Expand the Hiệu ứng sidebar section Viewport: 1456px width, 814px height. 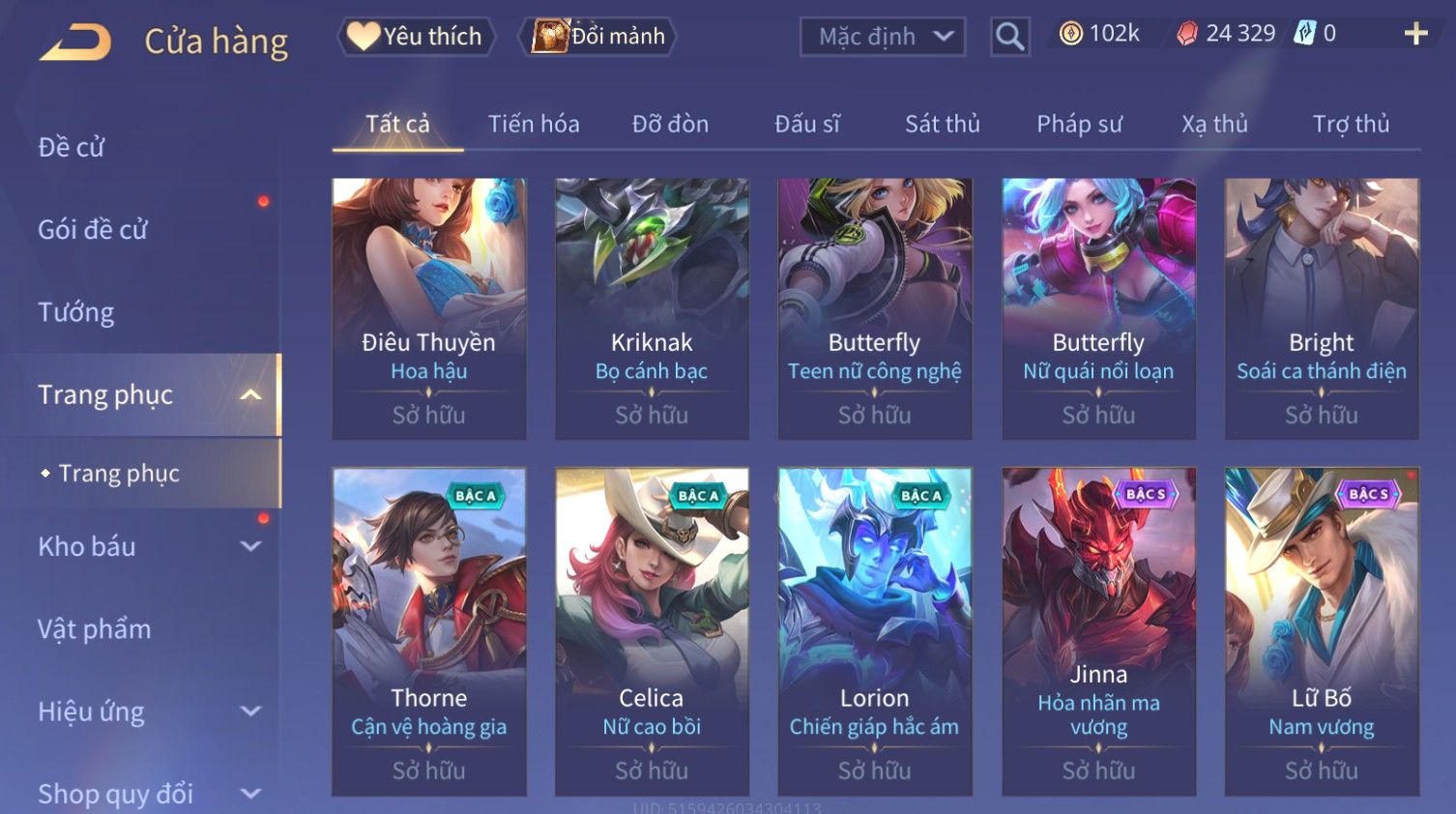click(250, 712)
